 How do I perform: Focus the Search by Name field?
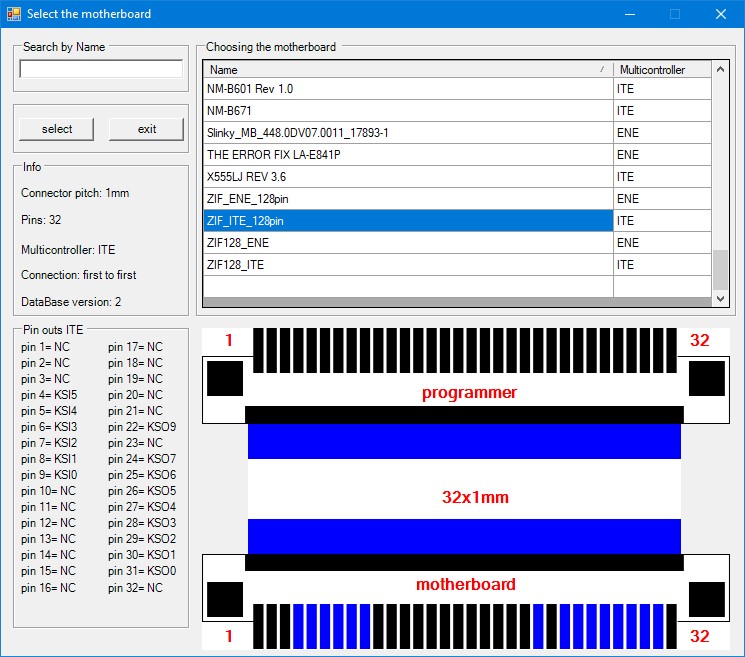coord(101,69)
